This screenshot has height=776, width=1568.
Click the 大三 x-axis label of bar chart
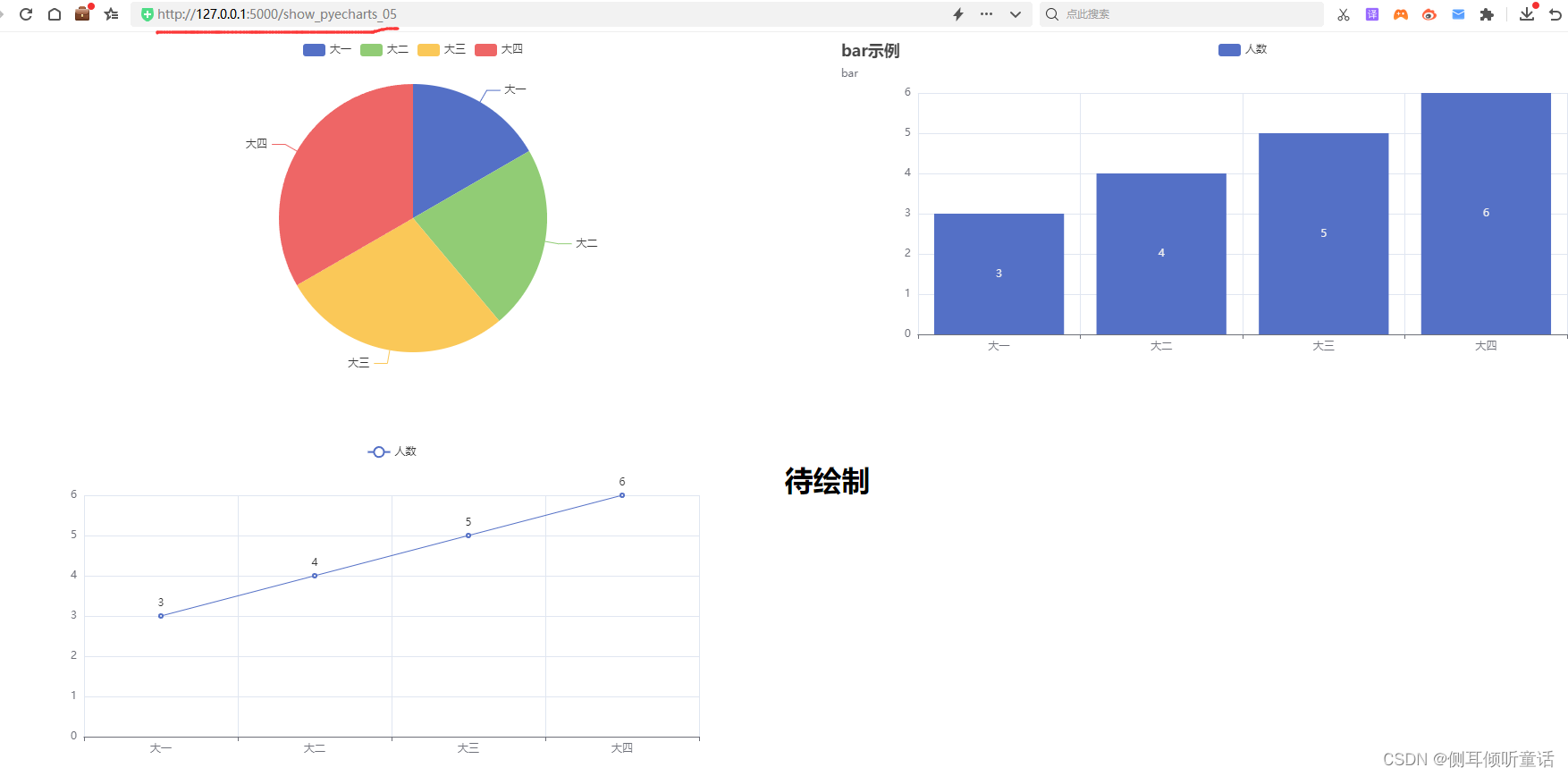pos(1323,346)
